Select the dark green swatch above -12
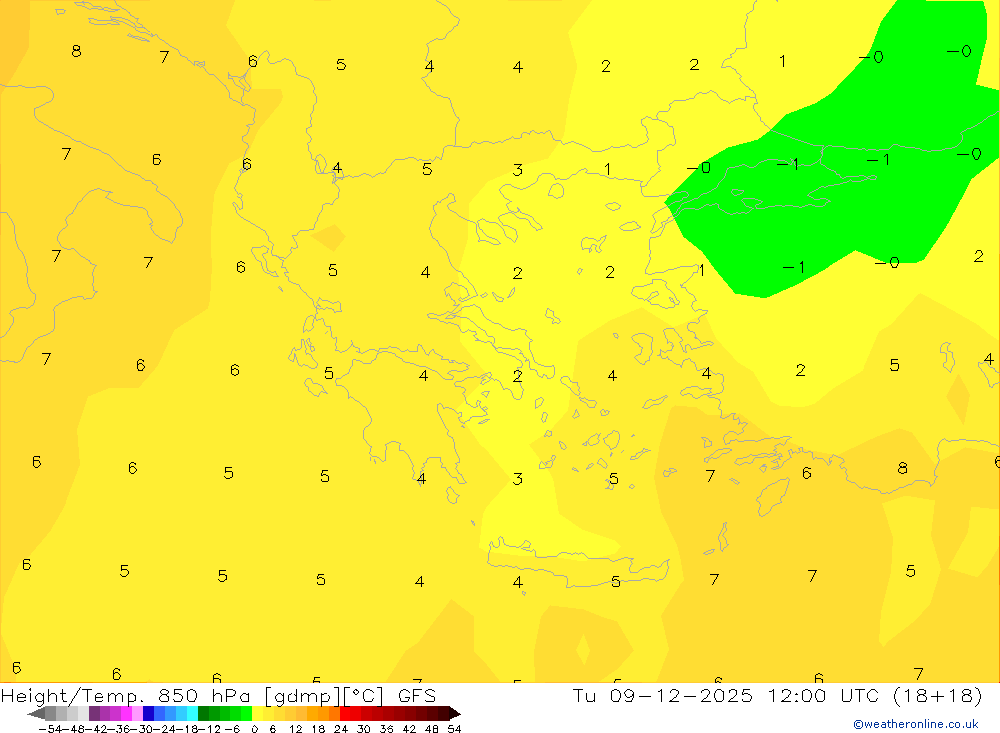 point(203,714)
